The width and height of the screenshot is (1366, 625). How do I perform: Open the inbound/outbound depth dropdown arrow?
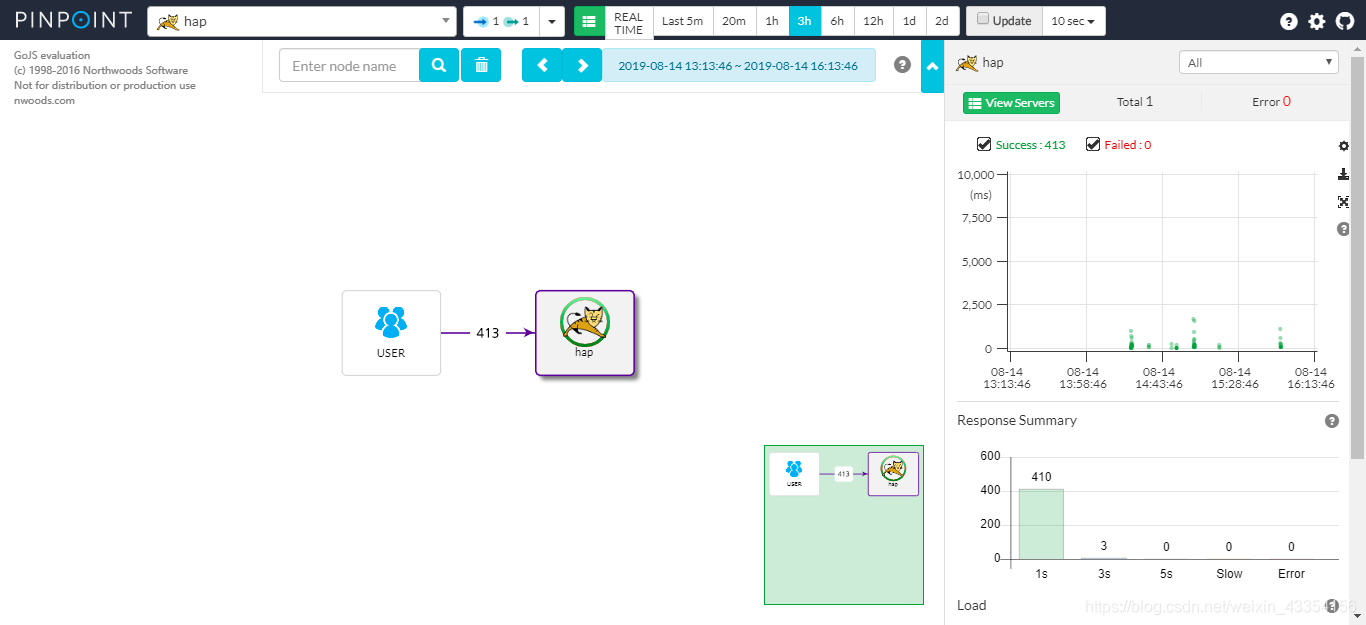point(552,21)
